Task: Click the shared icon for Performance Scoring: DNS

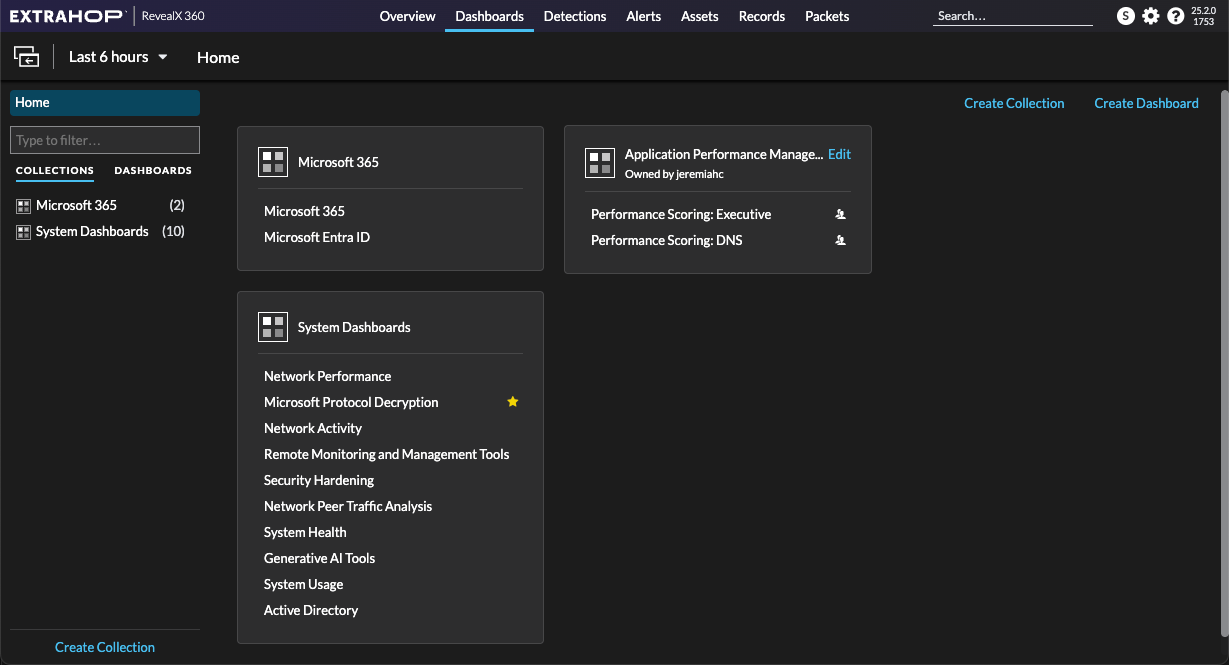Action: 841,240
